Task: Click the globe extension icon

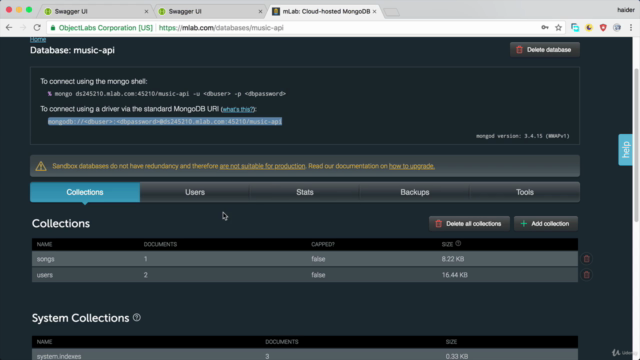Action: pyautogui.click(x=617, y=28)
